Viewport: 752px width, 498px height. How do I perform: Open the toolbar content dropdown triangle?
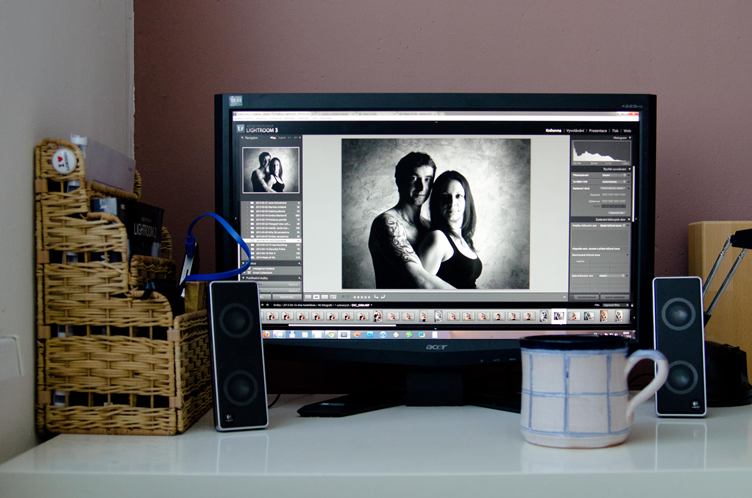pos(564,297)
